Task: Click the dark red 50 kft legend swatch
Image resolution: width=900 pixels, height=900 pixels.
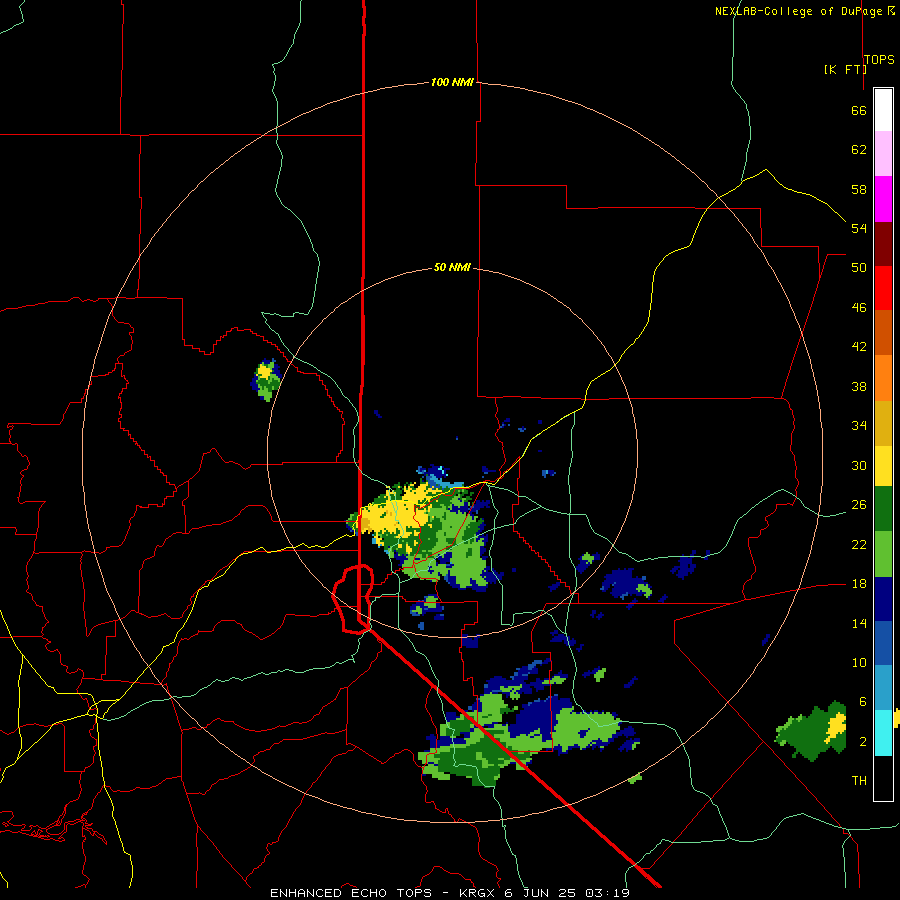Action: click(x=883, y=244)
